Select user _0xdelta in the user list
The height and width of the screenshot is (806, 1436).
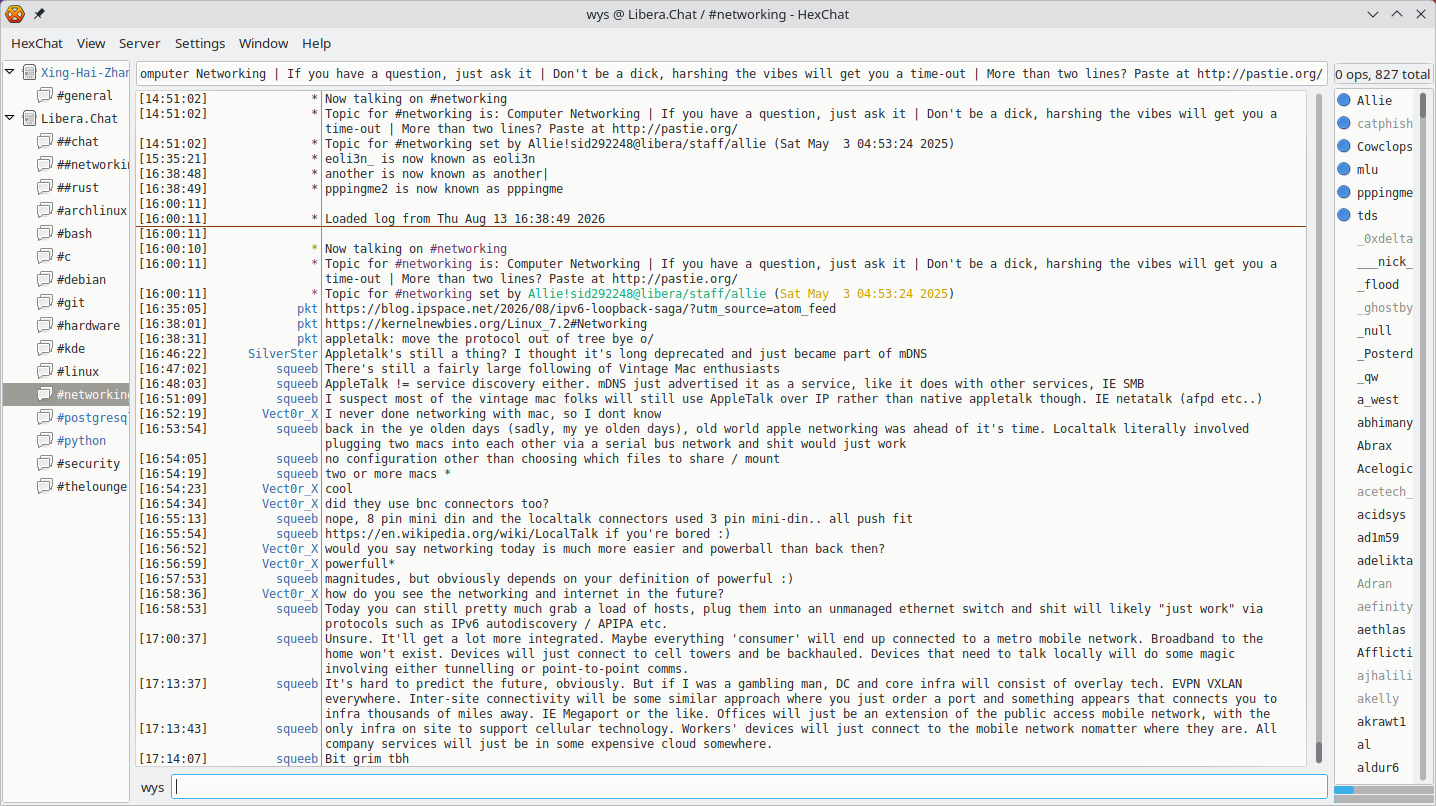pos(1385,238)
